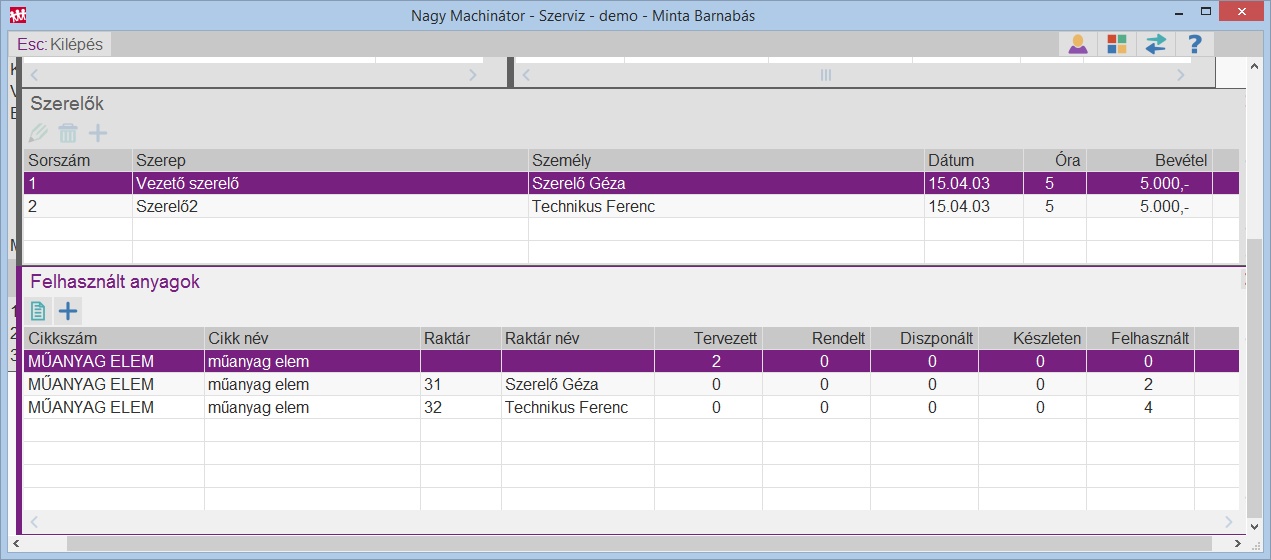Select the Szerelő2 role cell
This screenshot has height=560, width=1271.
[x=330, y=206]
